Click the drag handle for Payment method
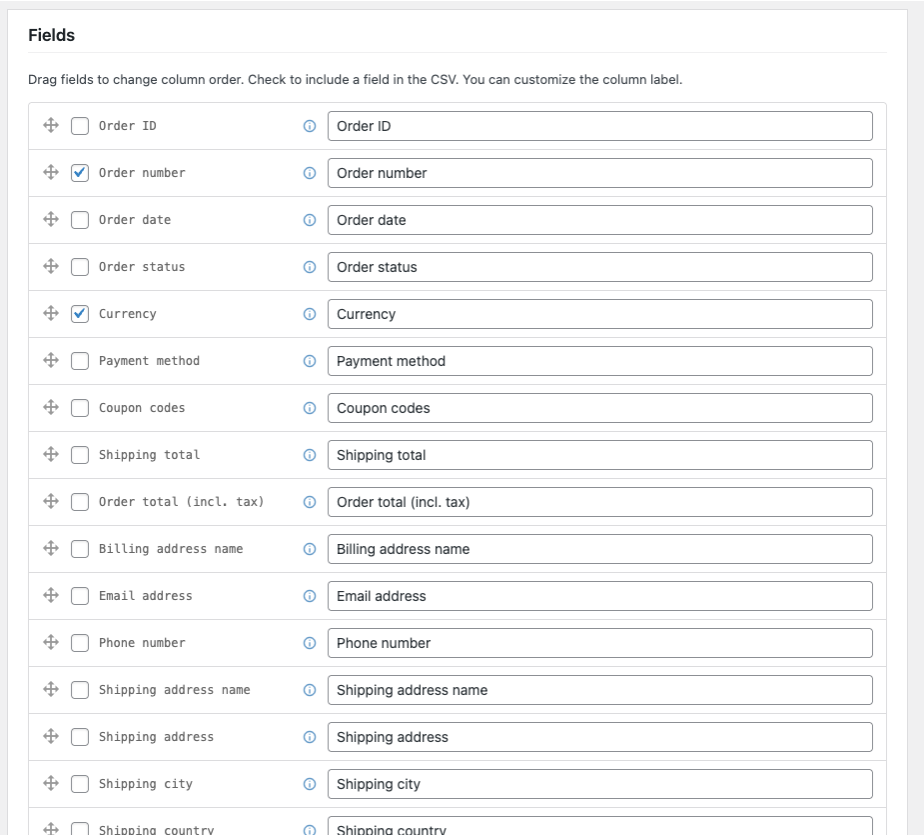The width and height of the screenshot is (924, 836). pyautogui.click(x=51, y=361)
